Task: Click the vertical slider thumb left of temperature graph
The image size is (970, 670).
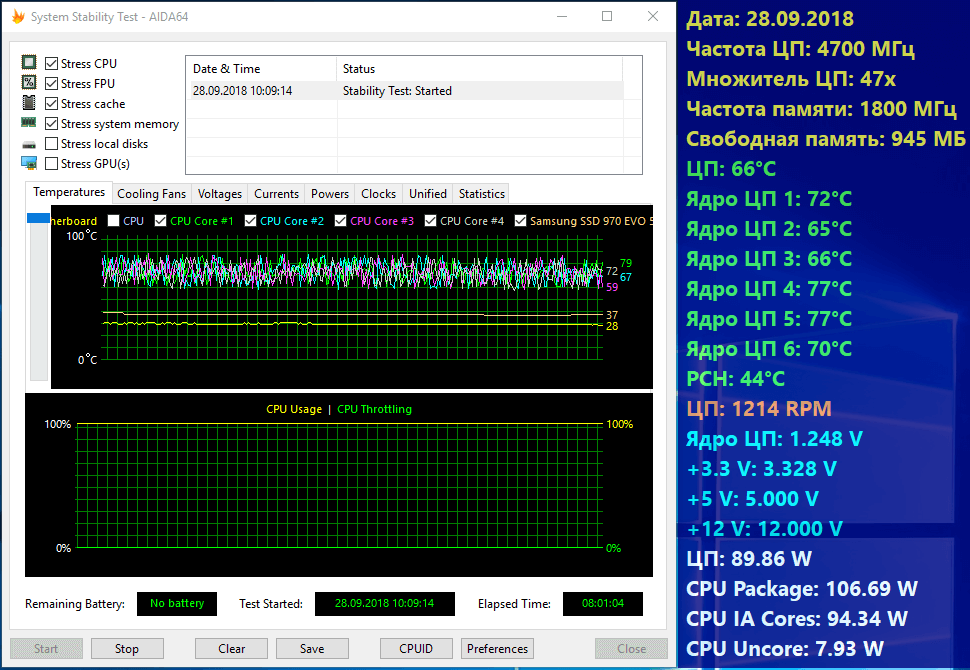Action: pos(38,218)
